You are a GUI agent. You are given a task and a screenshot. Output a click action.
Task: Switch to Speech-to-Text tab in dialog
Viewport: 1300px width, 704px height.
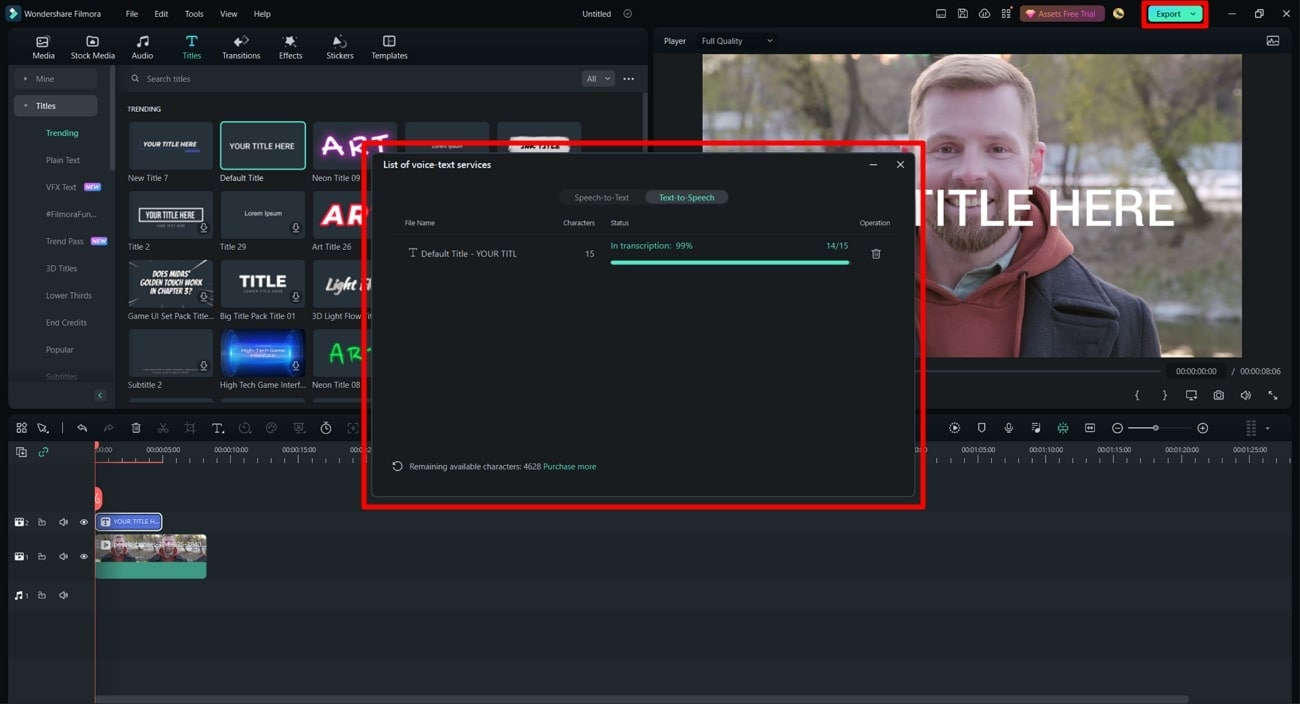601,197
